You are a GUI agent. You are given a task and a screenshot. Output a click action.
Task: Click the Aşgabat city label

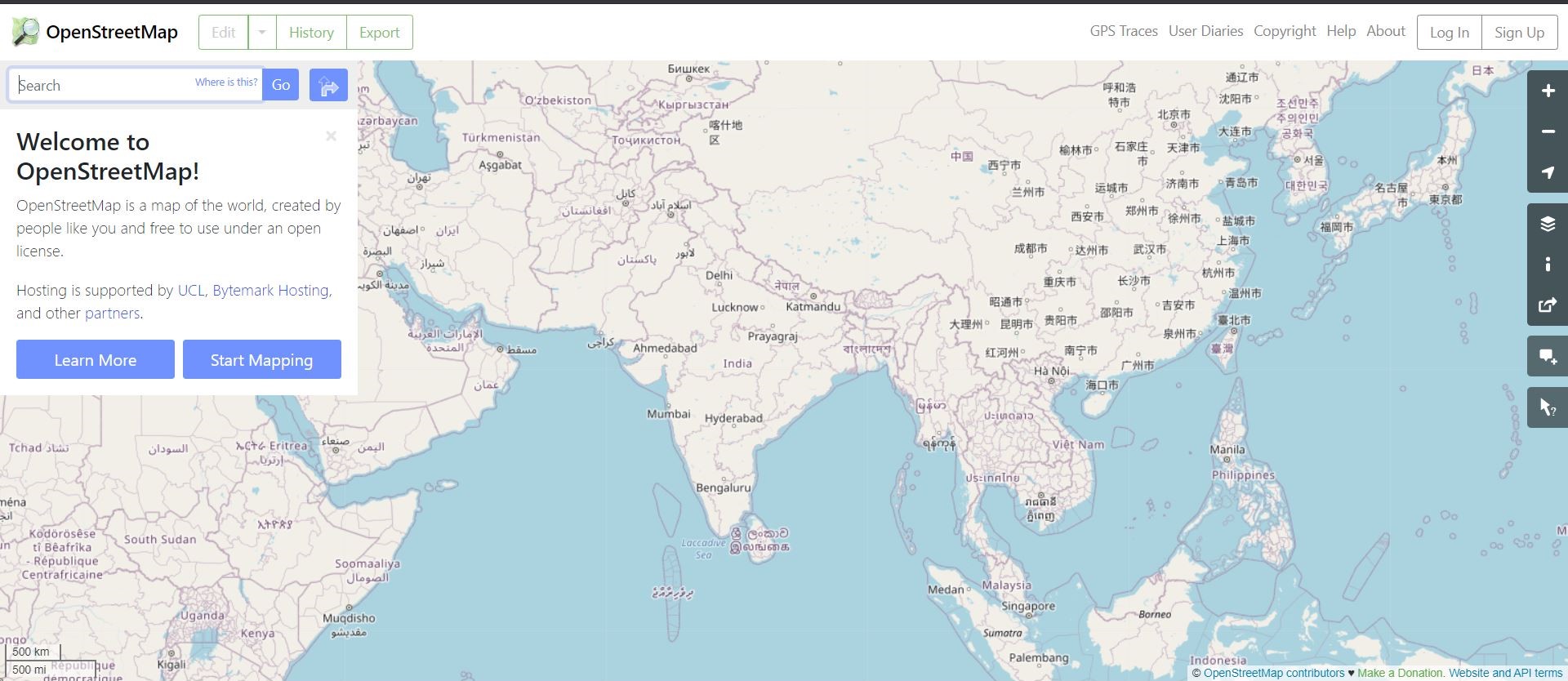click(x=500, y=165)
